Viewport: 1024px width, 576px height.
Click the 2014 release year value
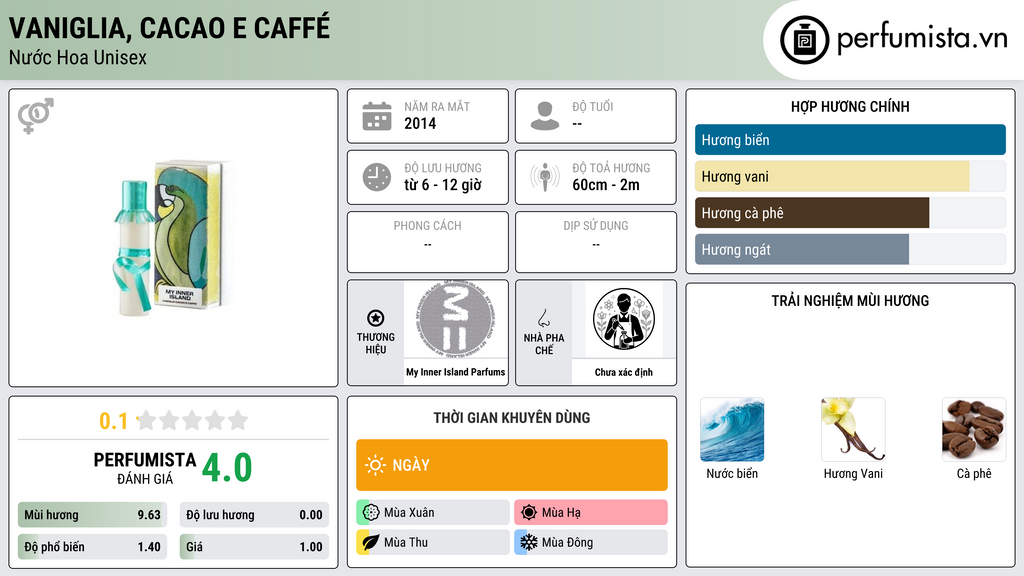click(x=420, y=123)
